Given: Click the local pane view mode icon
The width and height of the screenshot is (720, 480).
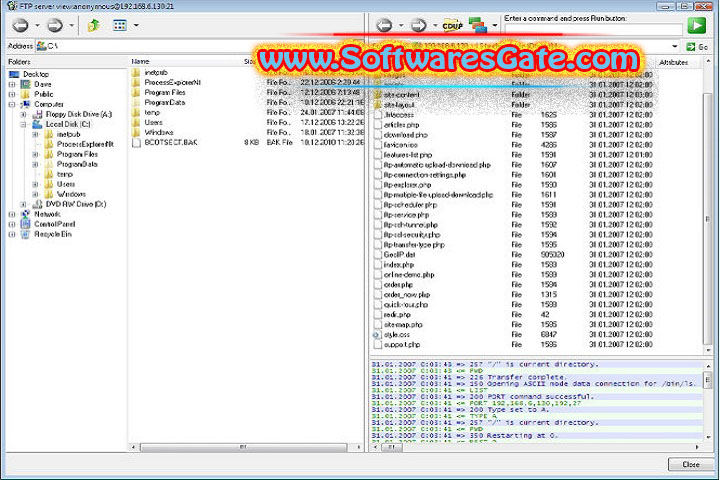Looking at the screenshot, I should (120, 25).
